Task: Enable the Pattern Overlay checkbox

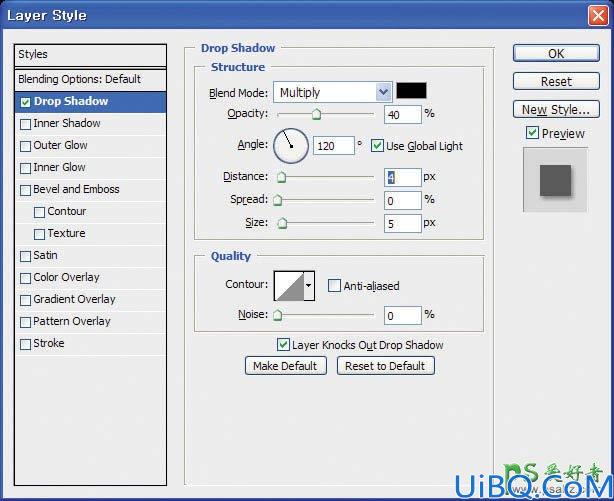Action: (25, 322)
